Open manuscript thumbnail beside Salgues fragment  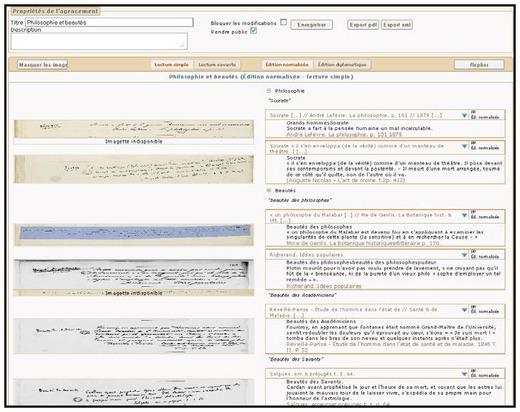134,392
